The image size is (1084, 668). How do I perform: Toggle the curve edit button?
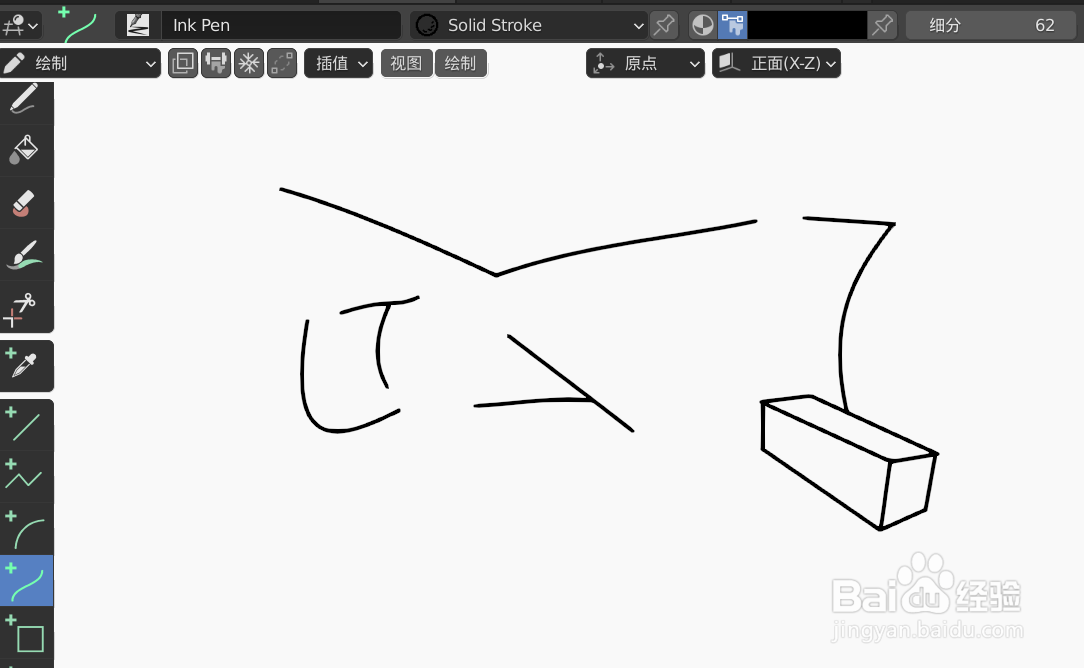(x=282, y=63)
